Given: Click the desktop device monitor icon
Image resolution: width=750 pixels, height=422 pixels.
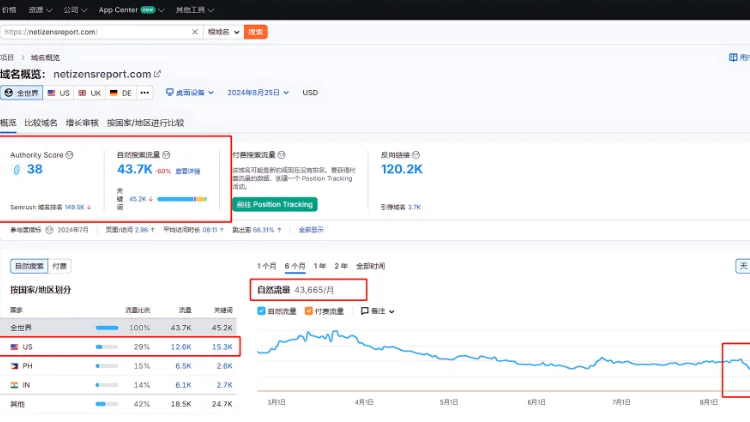Looking at the screenshot, I should pyautogui.click(x=169, y=92).
